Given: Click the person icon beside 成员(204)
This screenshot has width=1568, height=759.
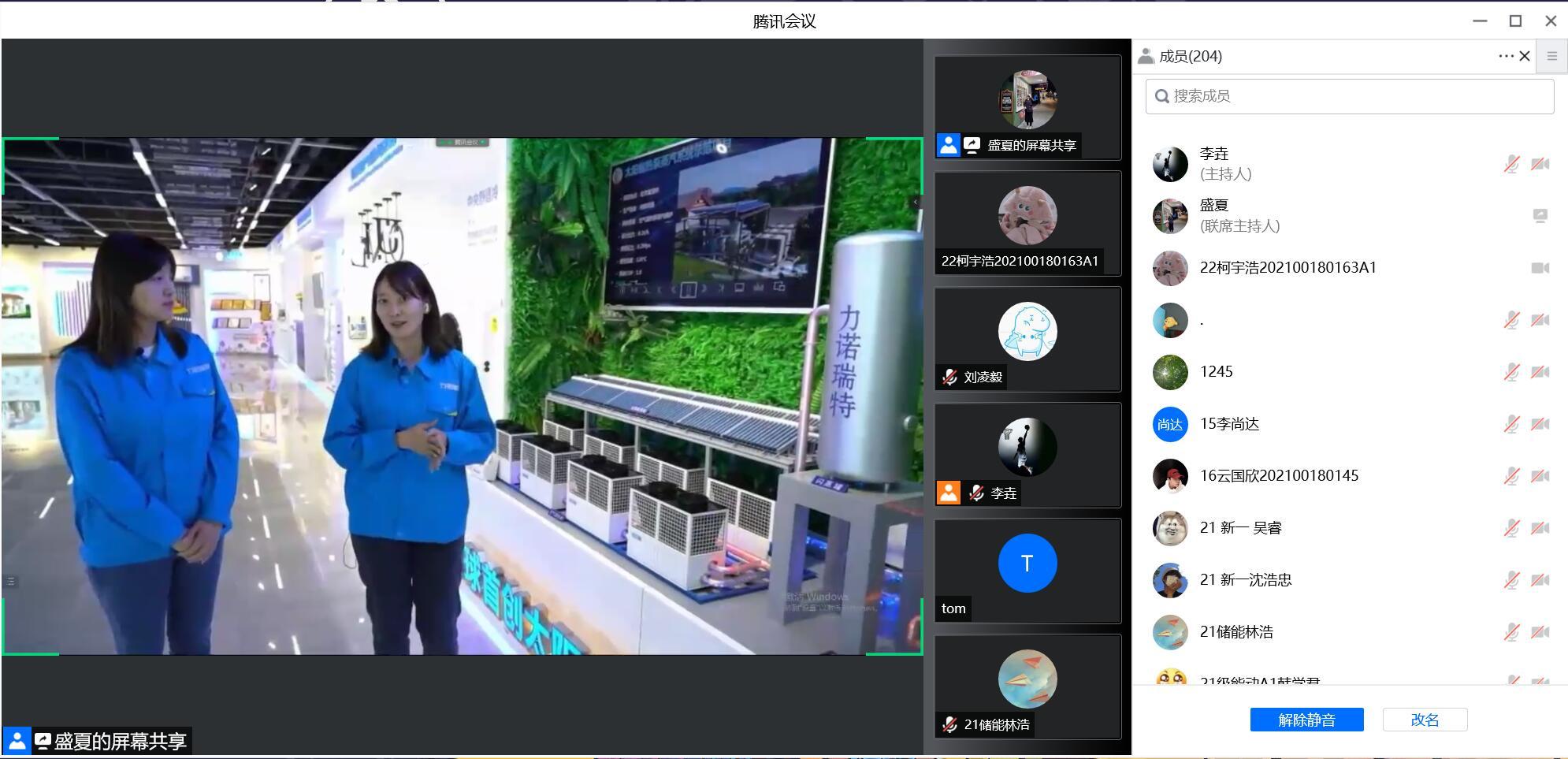Looking at the screenshot, I should point(1146,56).
